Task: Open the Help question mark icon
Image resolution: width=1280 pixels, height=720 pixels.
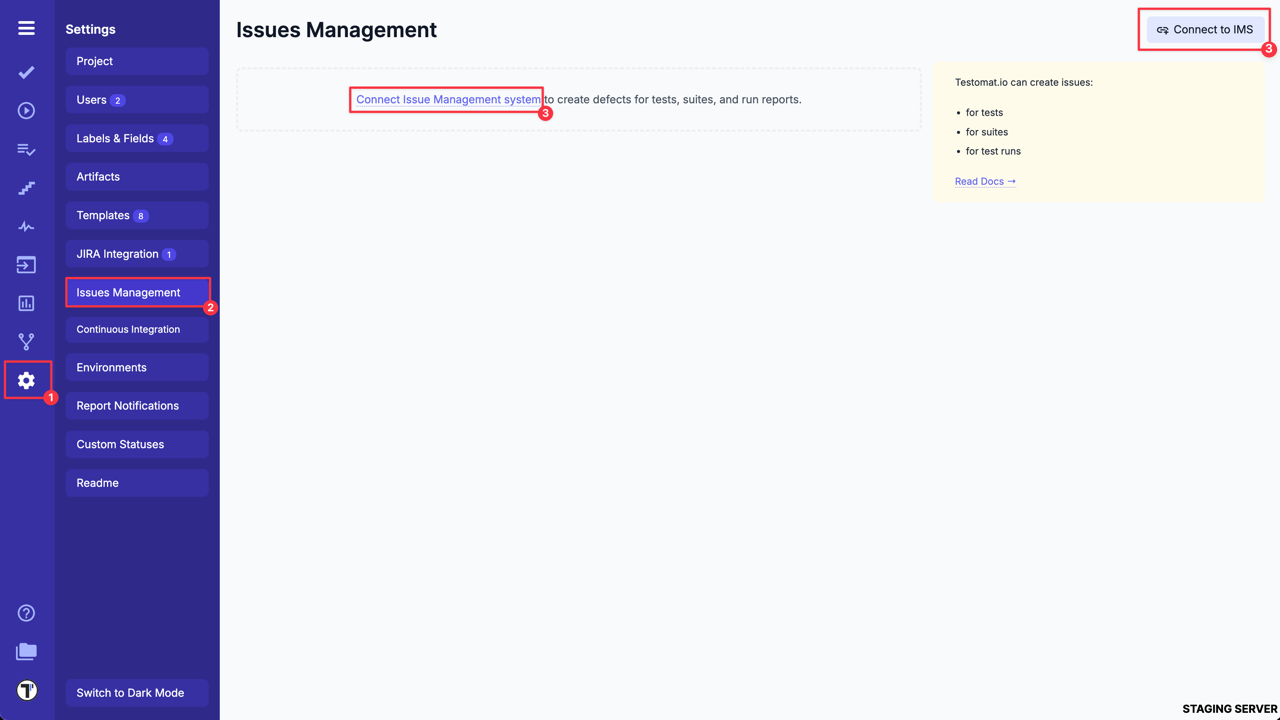Action: [x=27, y=613]
